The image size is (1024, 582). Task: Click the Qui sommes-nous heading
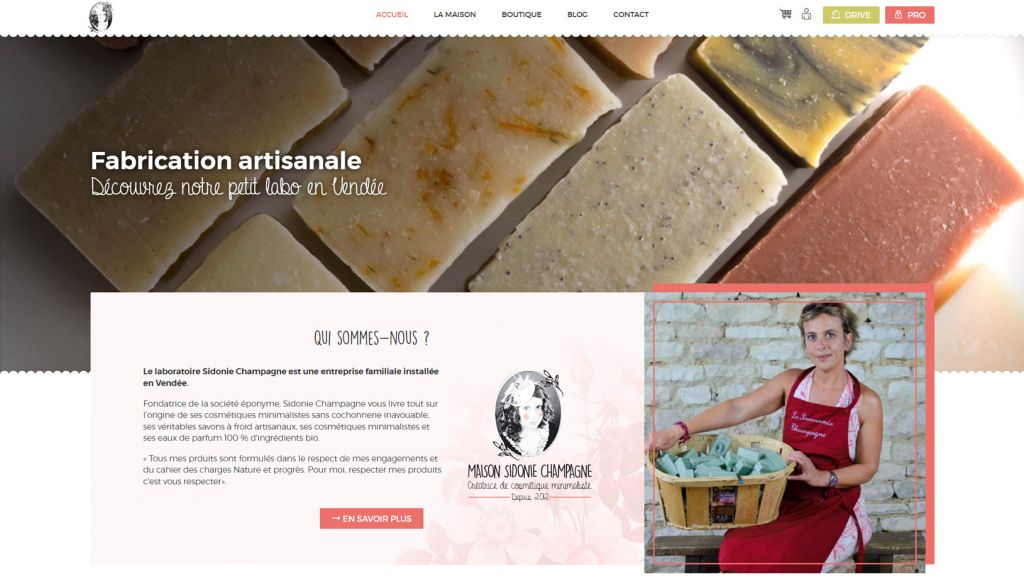(x=372, y=338)
